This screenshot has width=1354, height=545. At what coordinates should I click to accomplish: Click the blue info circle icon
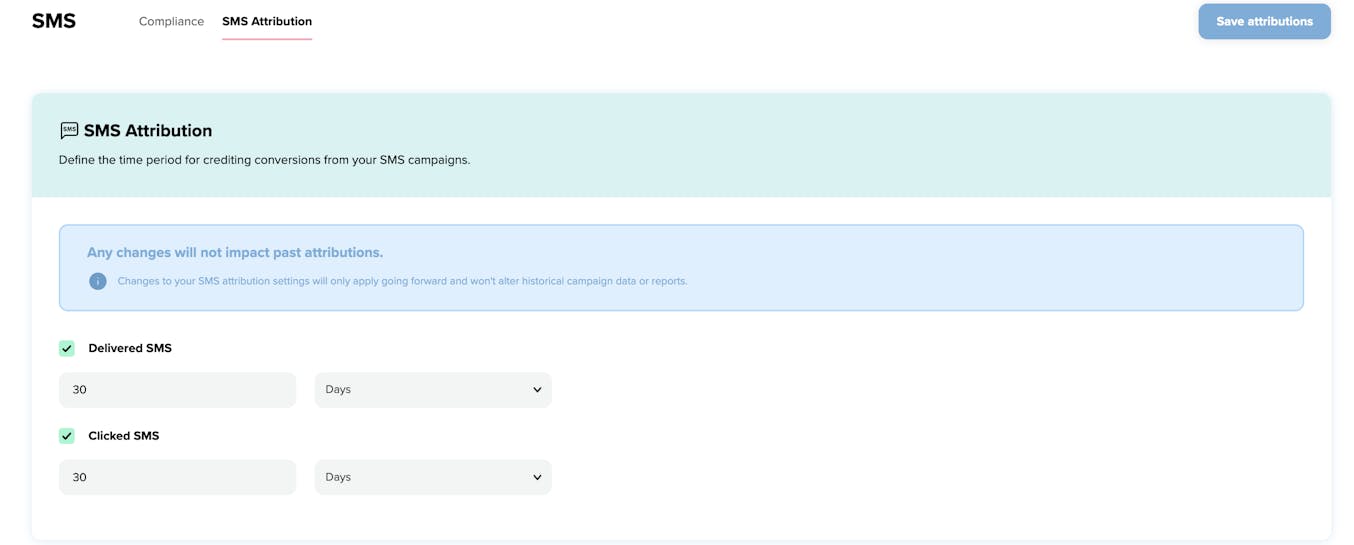pos(98,281)
